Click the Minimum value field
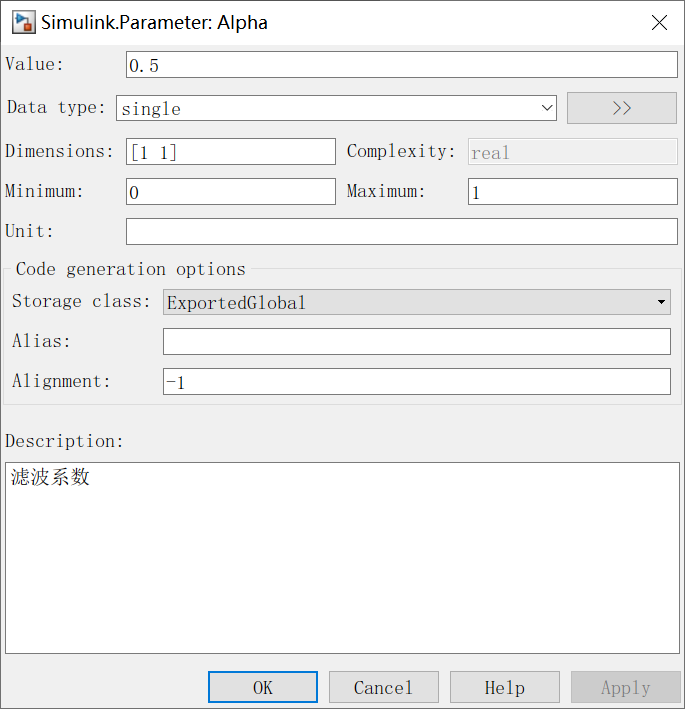 tap(230, 192)
